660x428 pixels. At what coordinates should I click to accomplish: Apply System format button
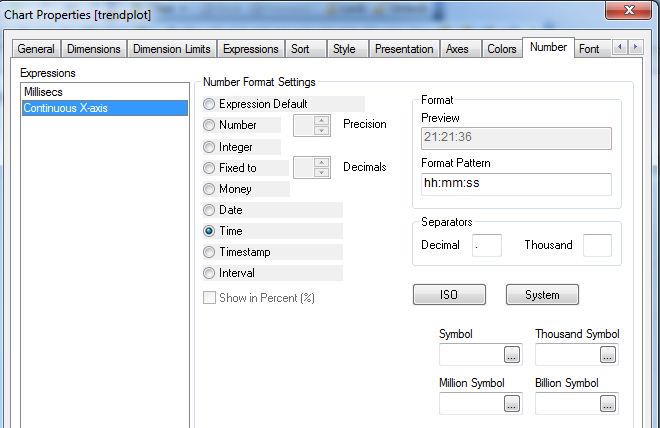click(542, 295)
